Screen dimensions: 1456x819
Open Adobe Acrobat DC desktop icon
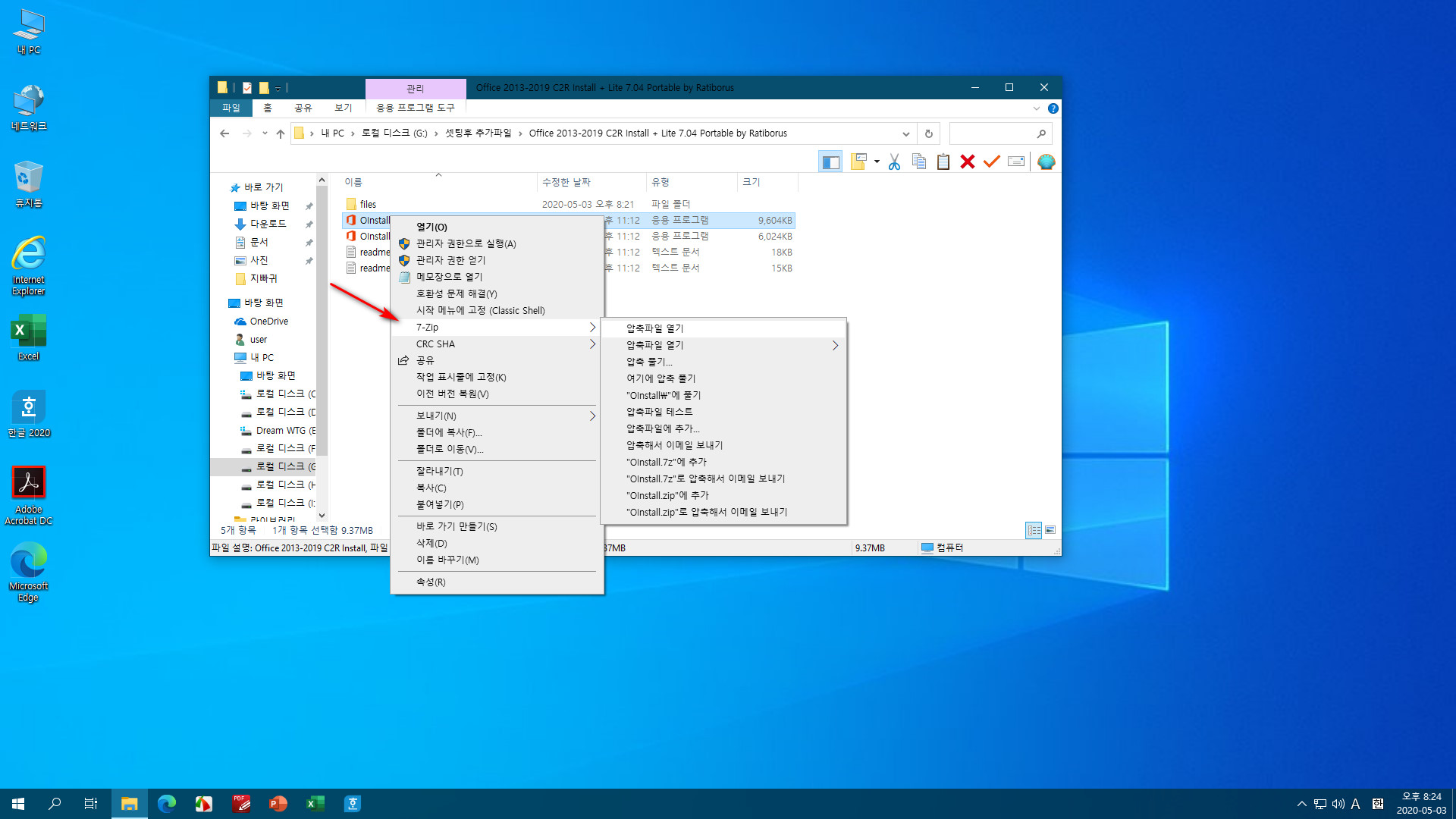click(29, 496)
